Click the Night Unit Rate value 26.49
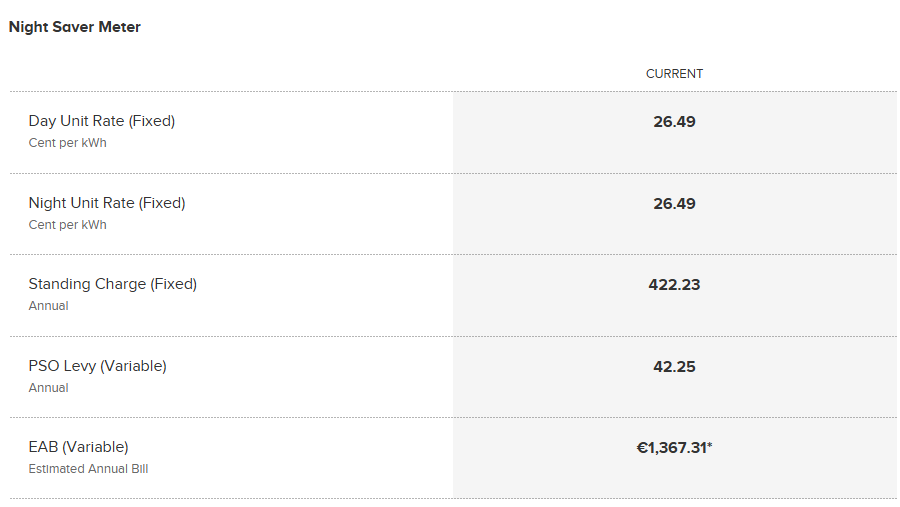 674,204
